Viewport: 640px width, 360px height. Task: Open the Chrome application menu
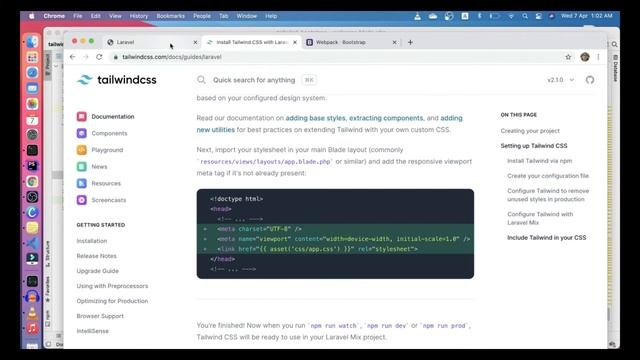(54, 16)
